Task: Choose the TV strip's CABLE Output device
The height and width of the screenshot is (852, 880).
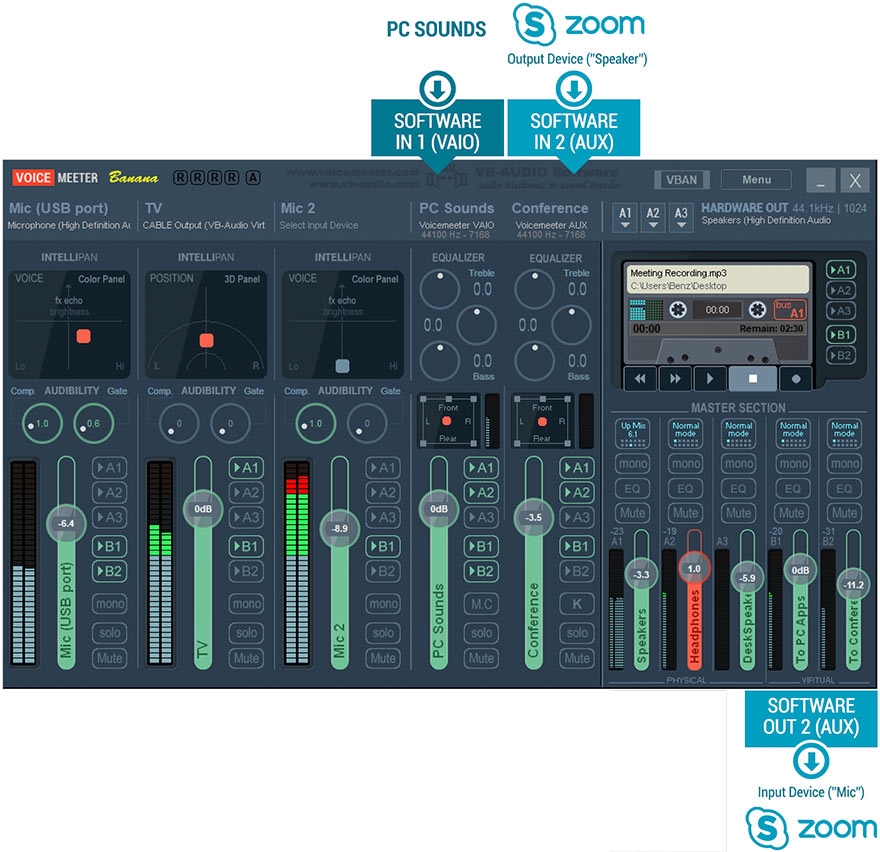Action: (x=204, y=226)
